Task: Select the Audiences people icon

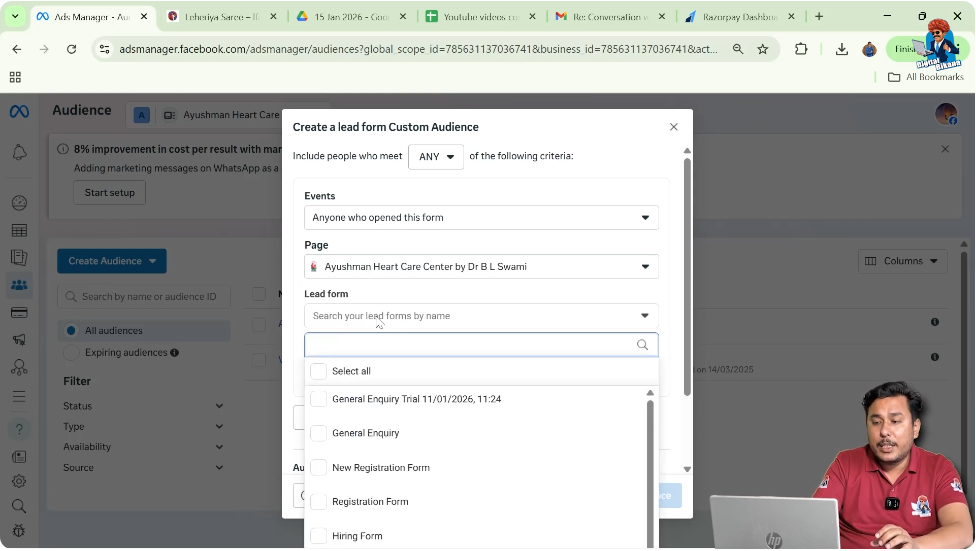Action: tap(19, 285)
